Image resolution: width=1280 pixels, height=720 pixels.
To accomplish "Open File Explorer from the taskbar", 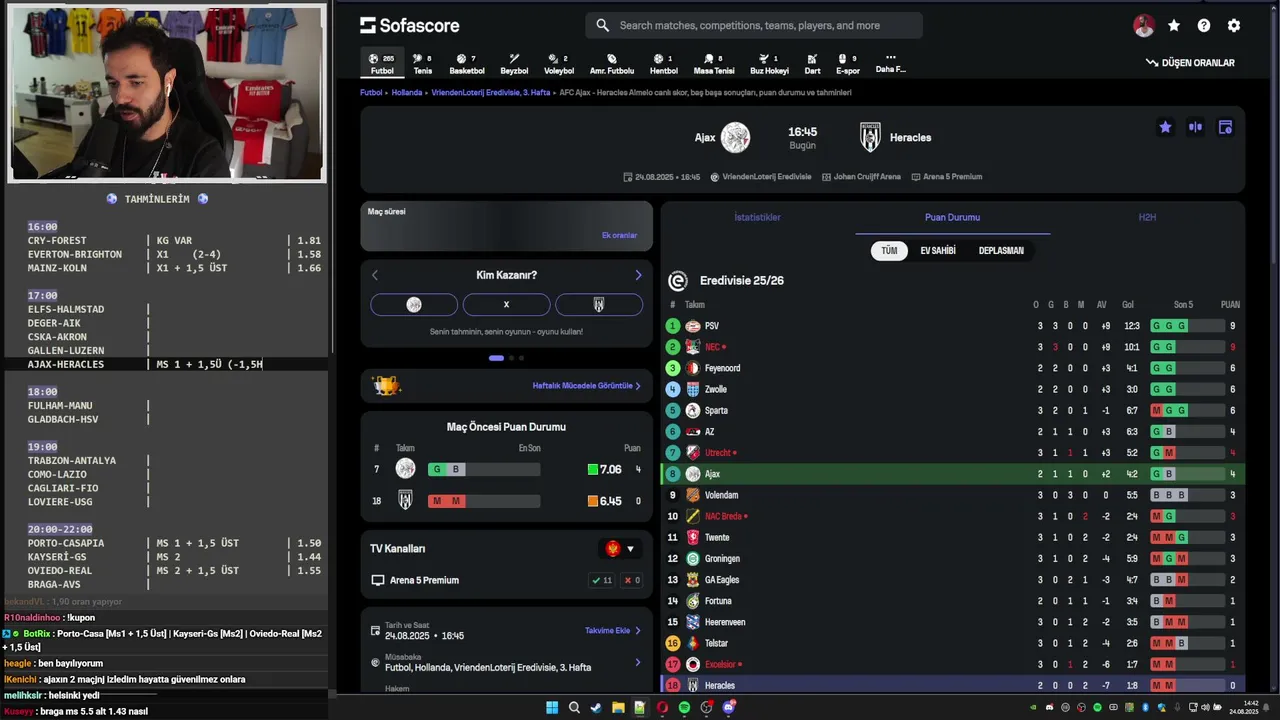I will tap(618, 708).
